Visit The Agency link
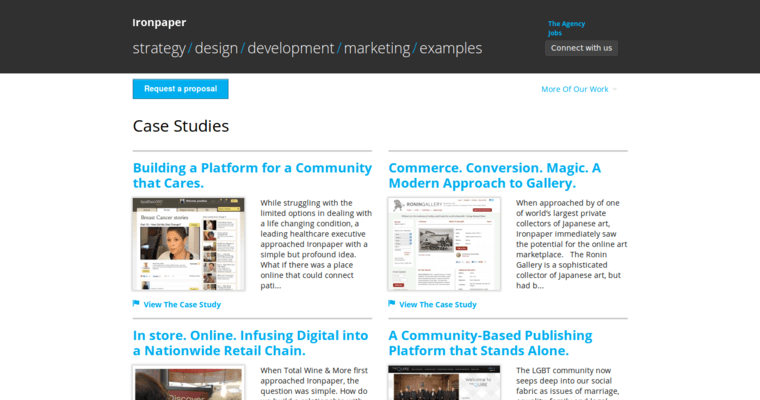The image size is (760, 400). point(566,23)
